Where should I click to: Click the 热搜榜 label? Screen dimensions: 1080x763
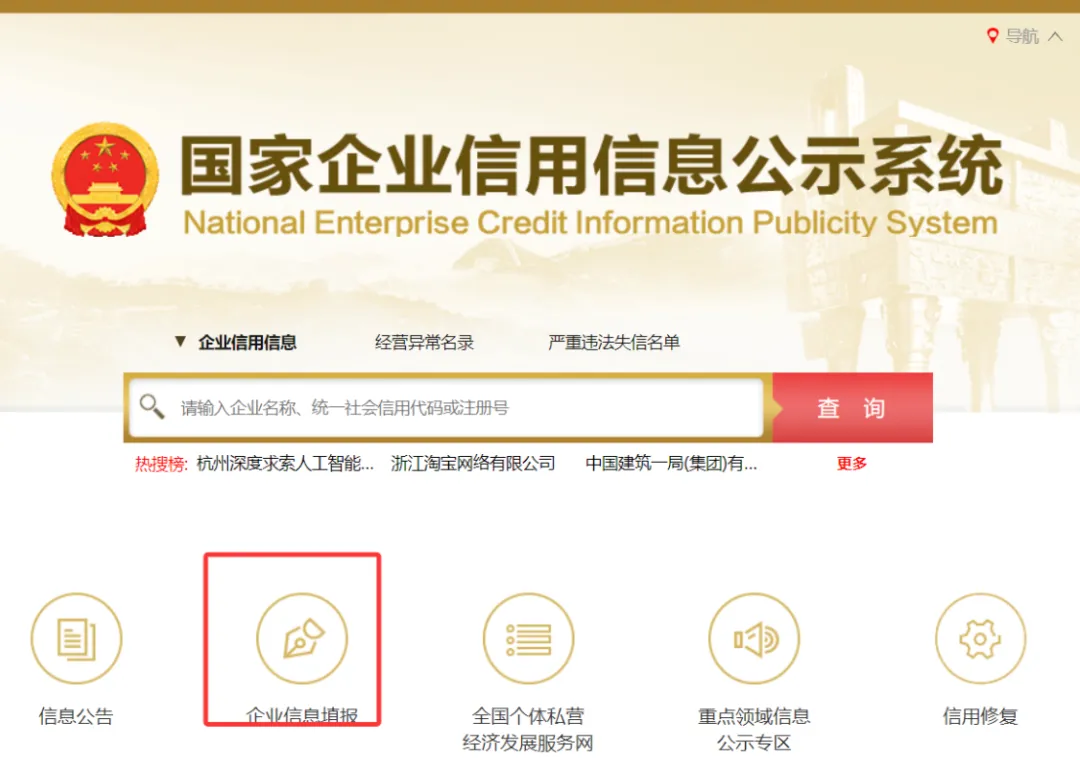[x=161, y=464]
